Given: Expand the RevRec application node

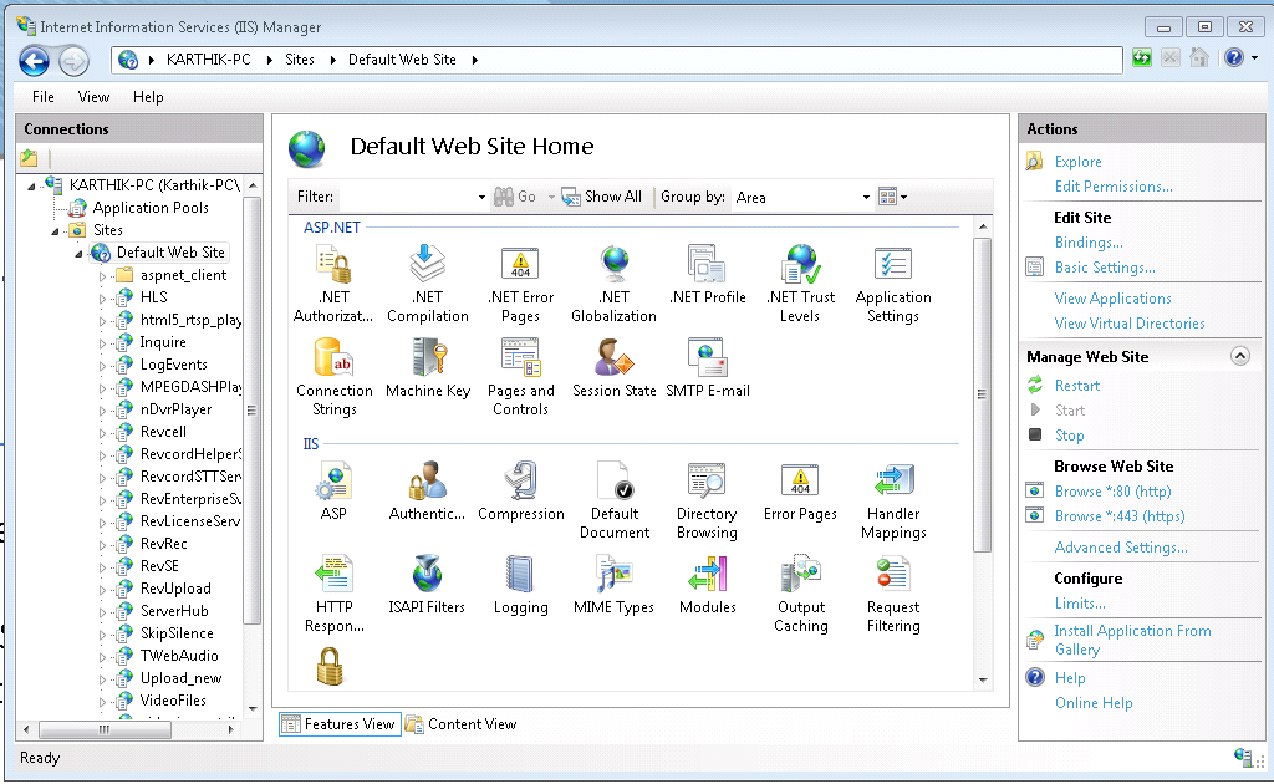Looking at the screenshot, I should pyautogui.click(x=102, y=544).
